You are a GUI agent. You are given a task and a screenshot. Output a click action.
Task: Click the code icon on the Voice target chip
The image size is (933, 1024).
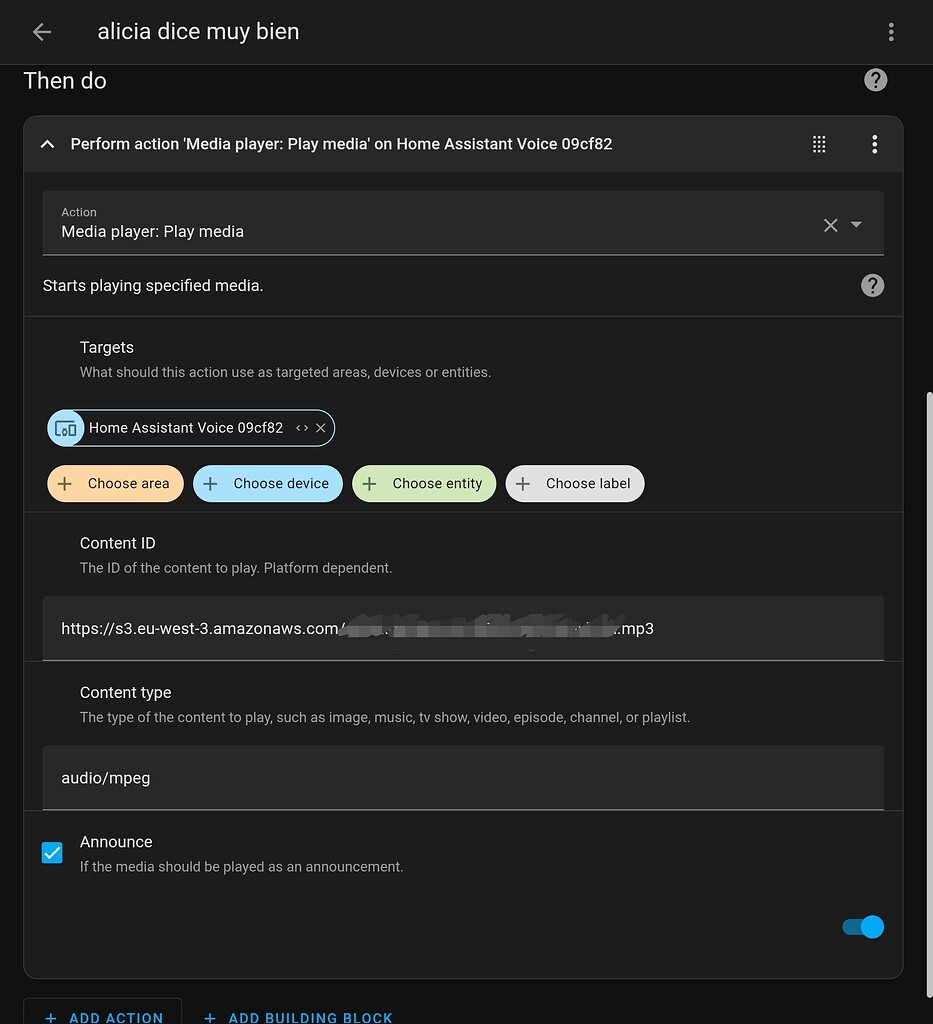click(x=302, y=427)
